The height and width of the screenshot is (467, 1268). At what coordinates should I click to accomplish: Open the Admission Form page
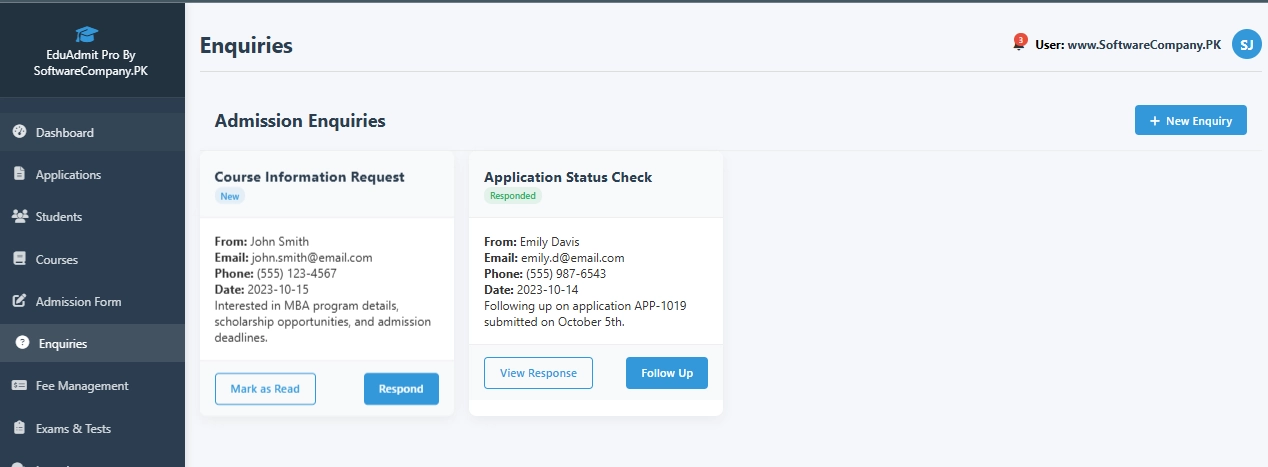(x=92, y=301)
